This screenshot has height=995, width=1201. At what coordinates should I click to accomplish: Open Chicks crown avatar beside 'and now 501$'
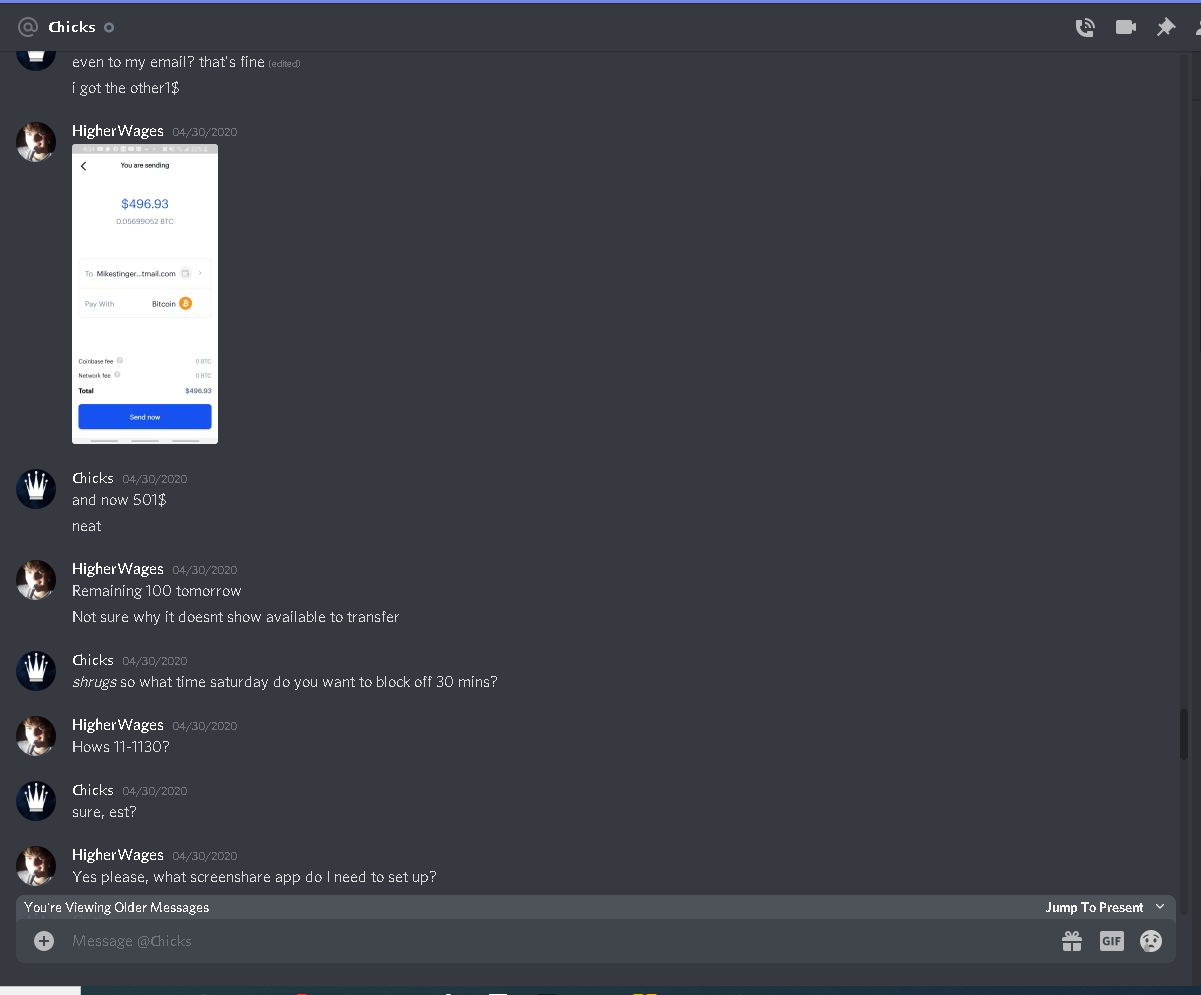[36, 488]
